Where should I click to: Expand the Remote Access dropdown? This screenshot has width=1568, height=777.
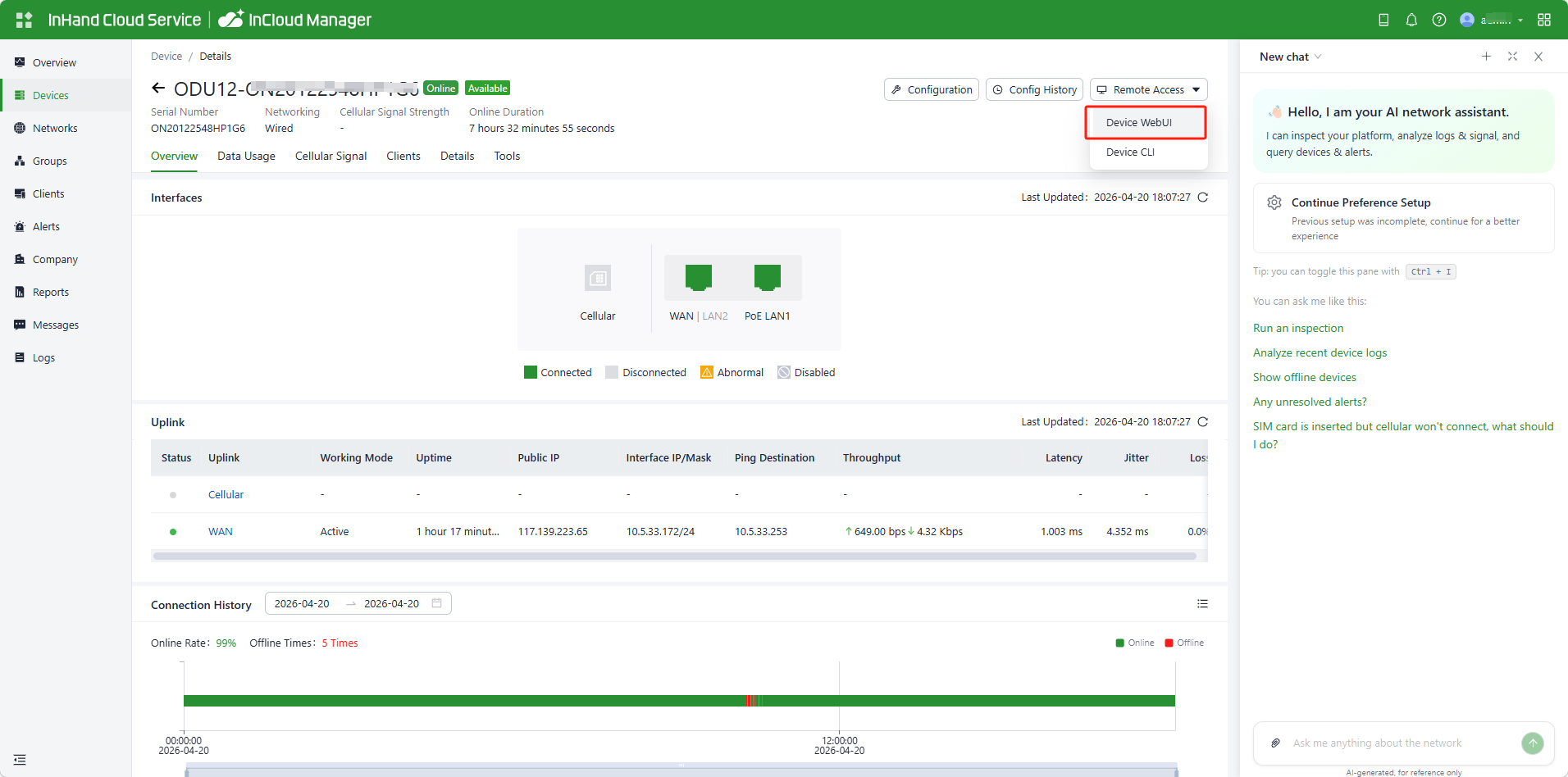pyautogui.click(x=1148, y=89)
